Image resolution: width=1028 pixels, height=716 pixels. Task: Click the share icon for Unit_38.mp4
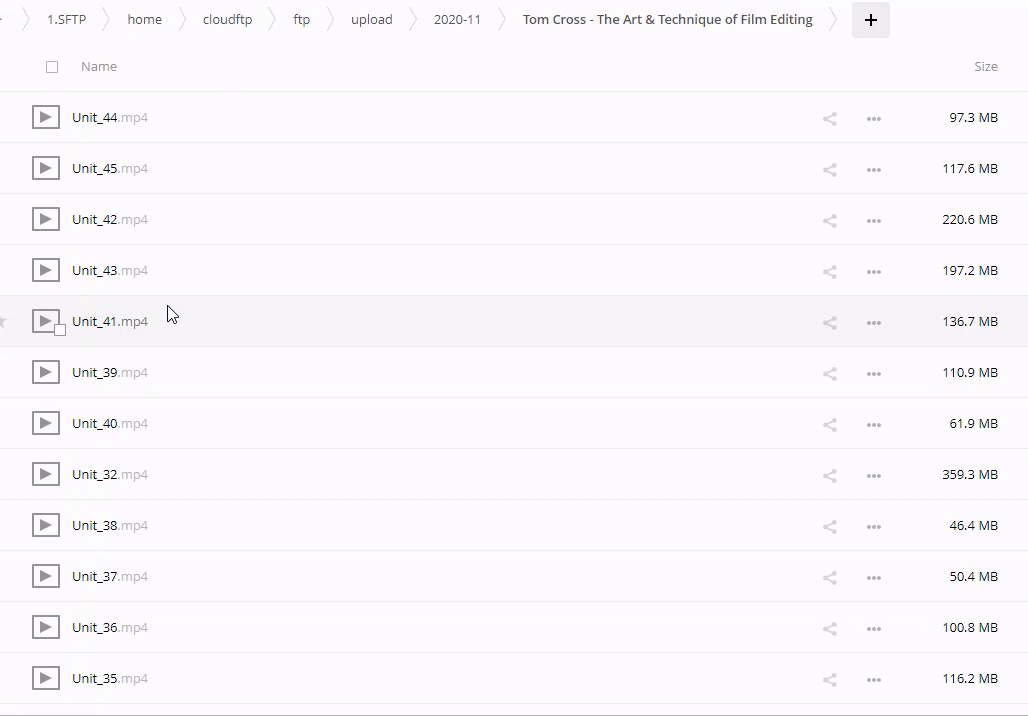pyautogui.click(x=829, y=526)
